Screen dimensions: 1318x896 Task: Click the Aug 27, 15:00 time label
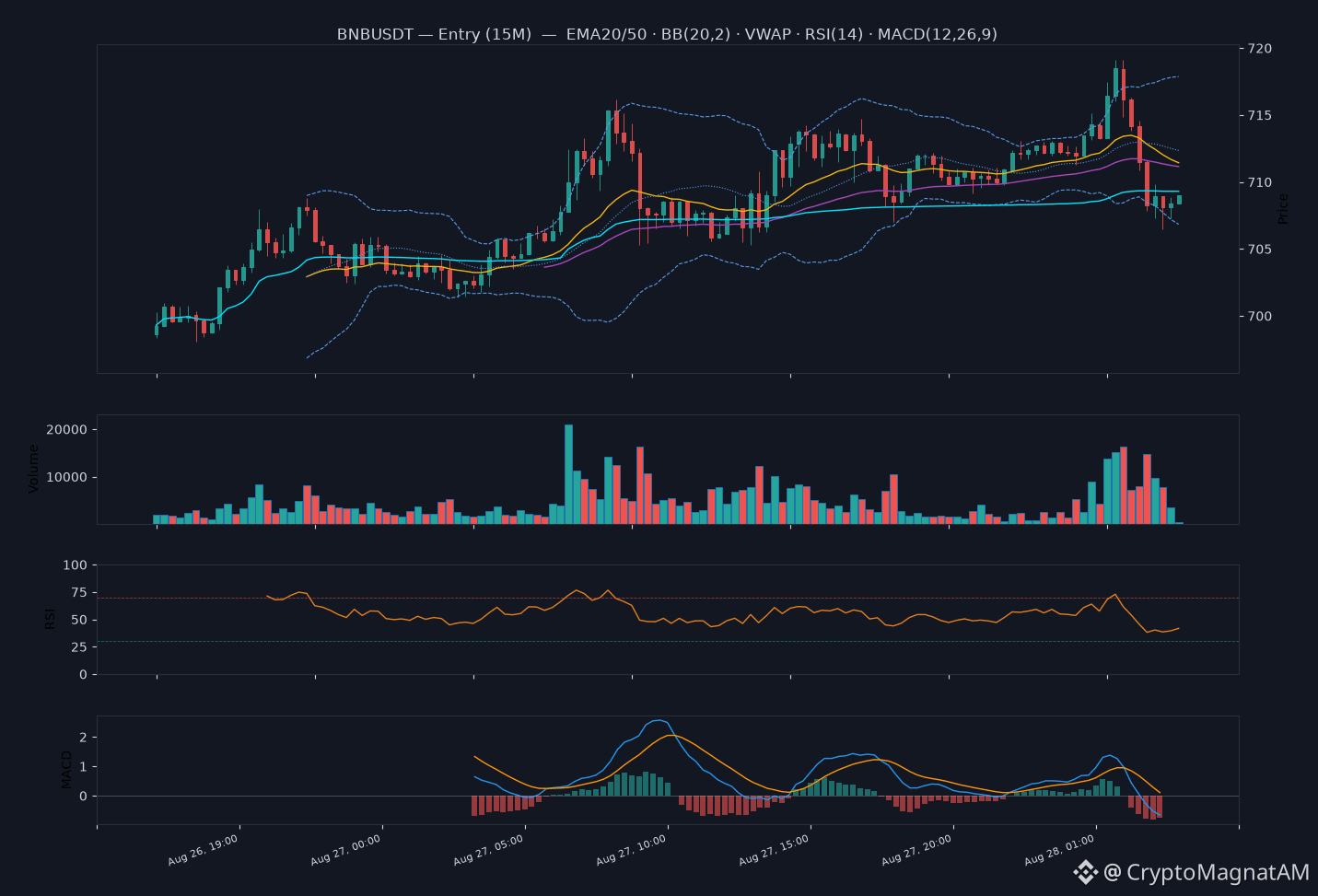[775, 850]
